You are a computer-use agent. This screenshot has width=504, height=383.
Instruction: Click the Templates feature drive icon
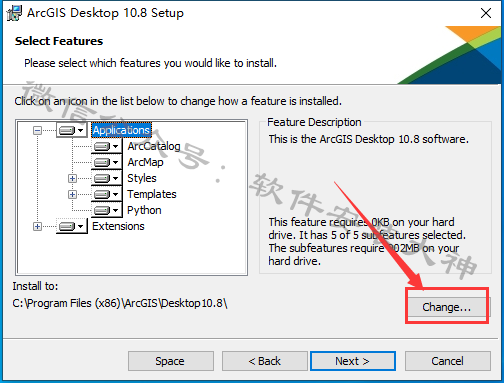tap(106, 194)
